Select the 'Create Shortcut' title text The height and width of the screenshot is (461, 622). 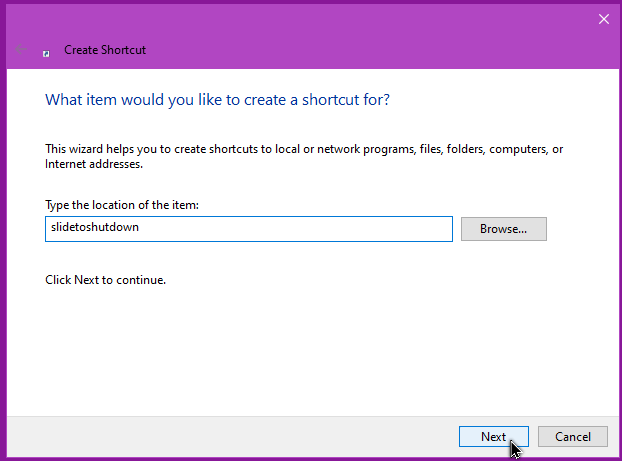click(x=105, y=50)
